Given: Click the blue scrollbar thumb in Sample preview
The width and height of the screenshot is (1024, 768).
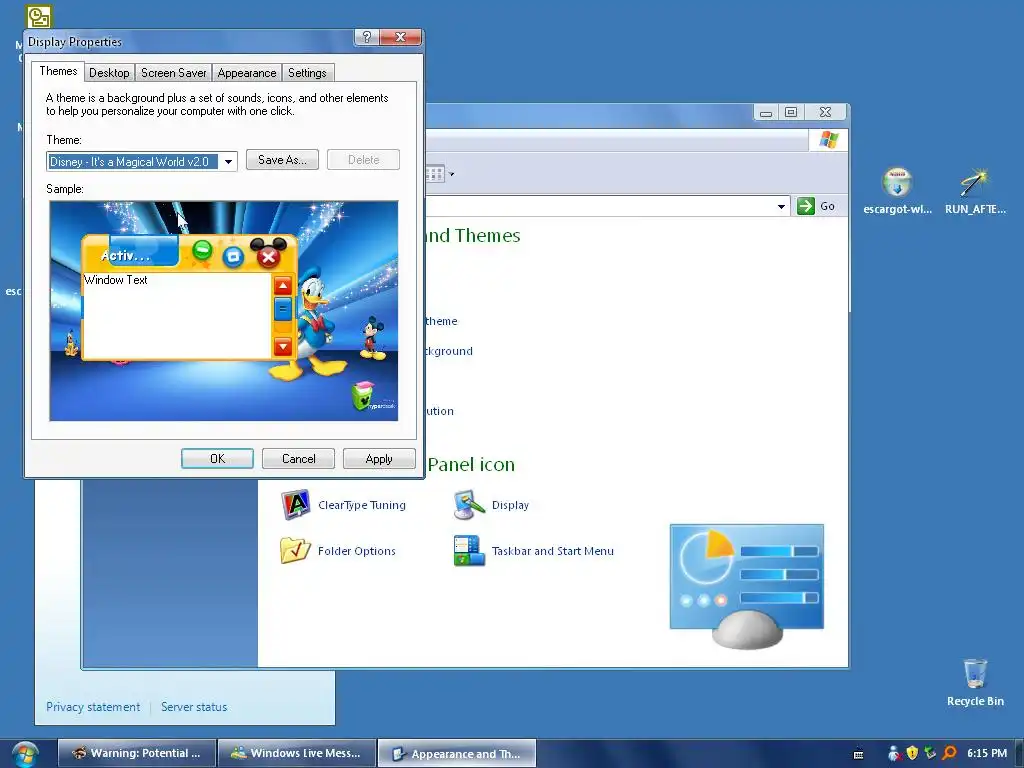Looking at the screenshot, I should (x=283, y=309).
